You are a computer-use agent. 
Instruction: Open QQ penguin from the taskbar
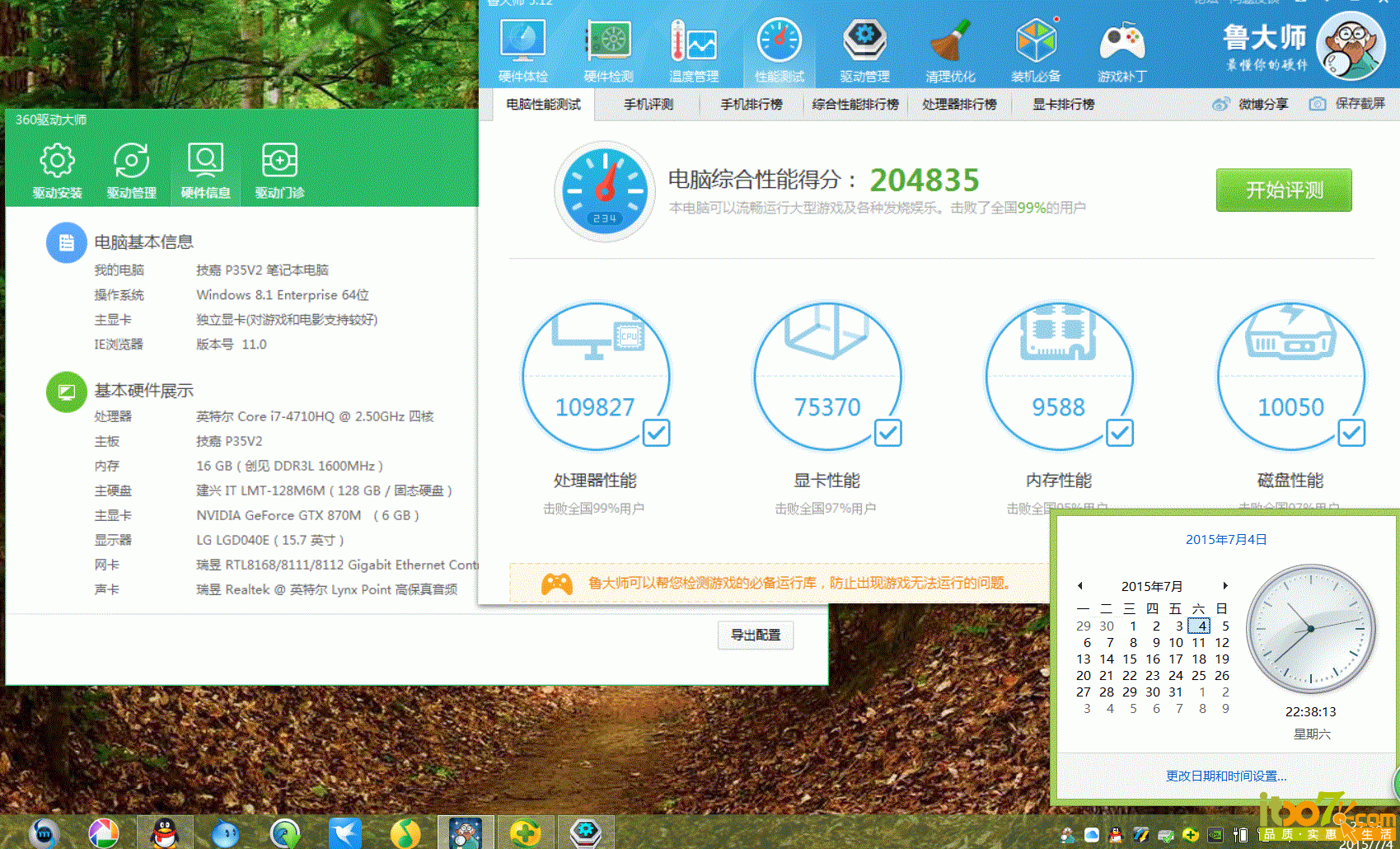pos(165,833)
